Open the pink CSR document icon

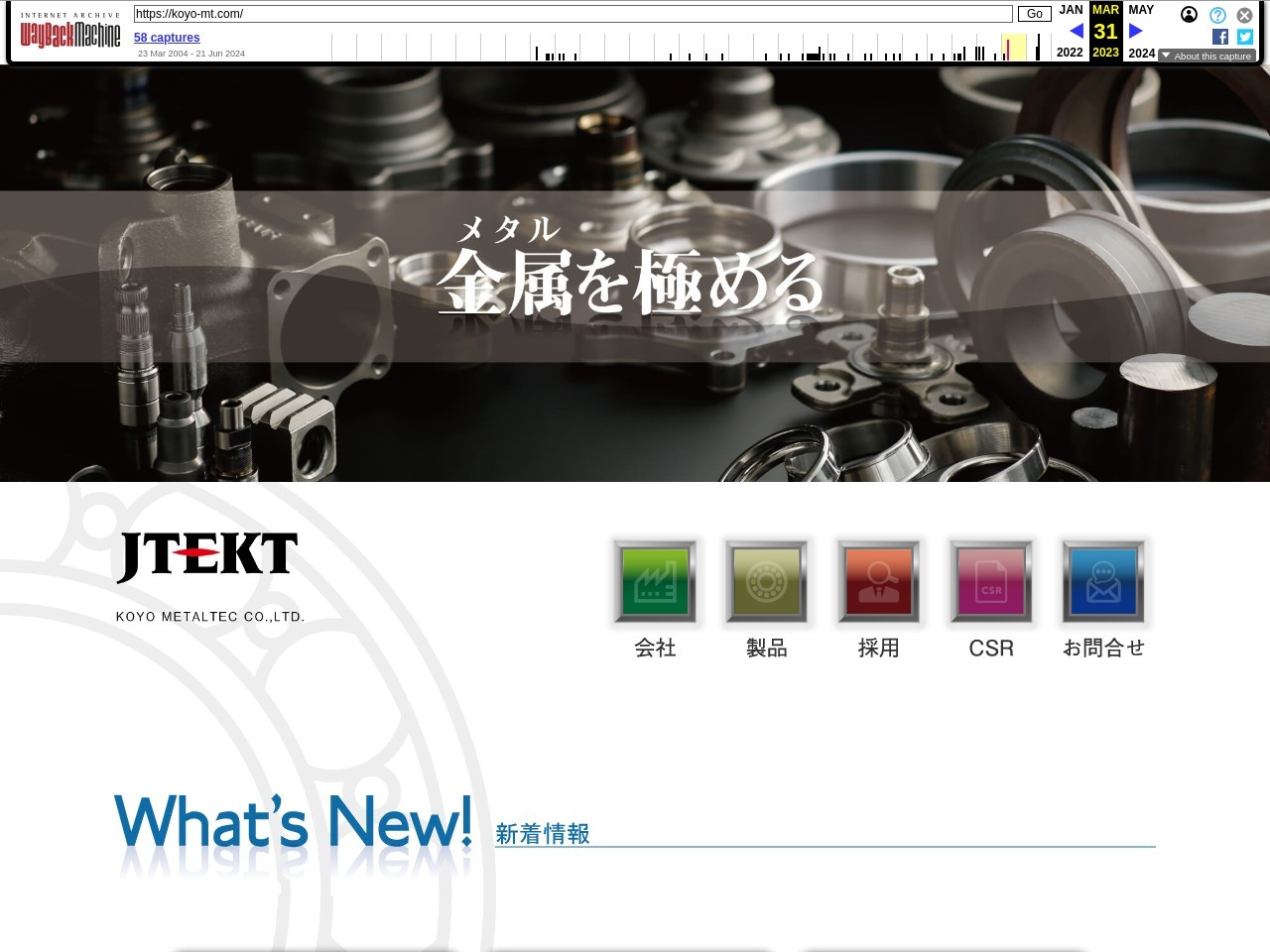point(991,582)
